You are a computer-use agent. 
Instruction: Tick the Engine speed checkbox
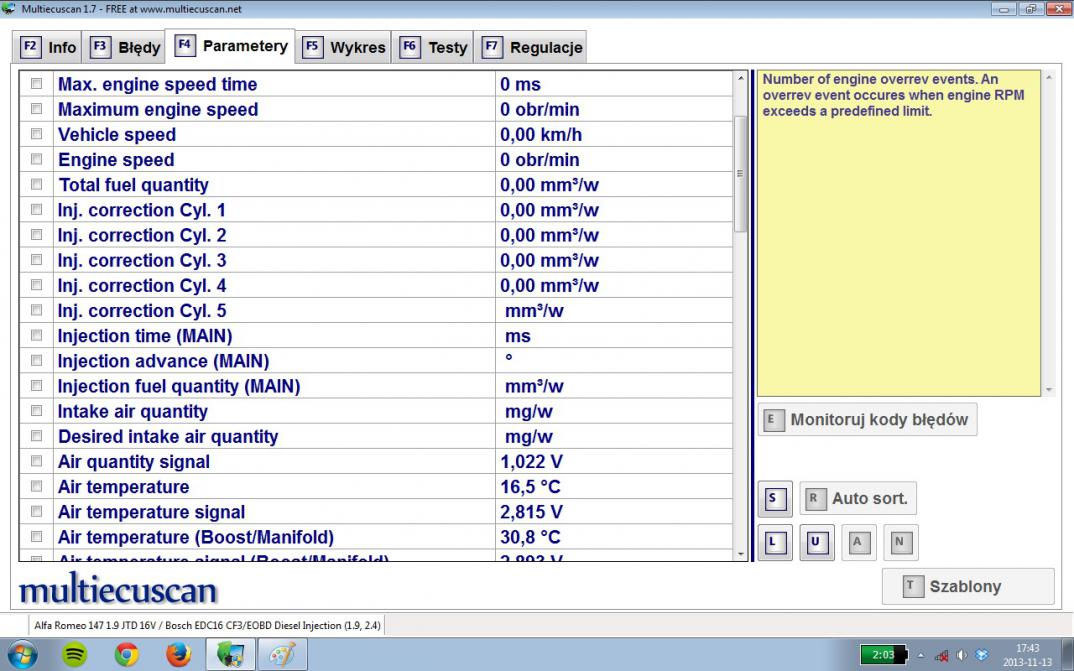click(x=37, y=159)
